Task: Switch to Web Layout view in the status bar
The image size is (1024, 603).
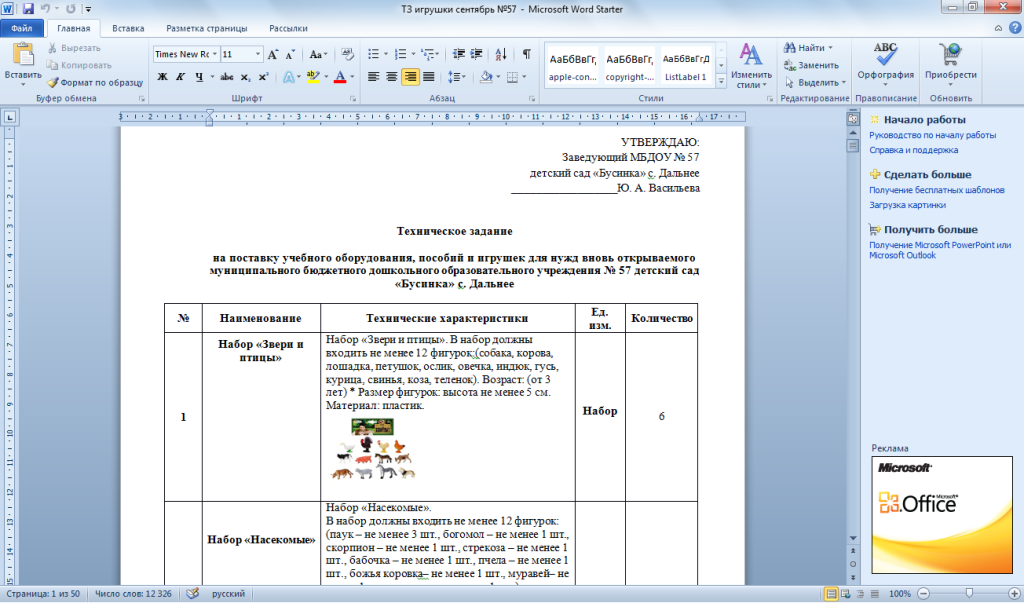Action: 846,594
